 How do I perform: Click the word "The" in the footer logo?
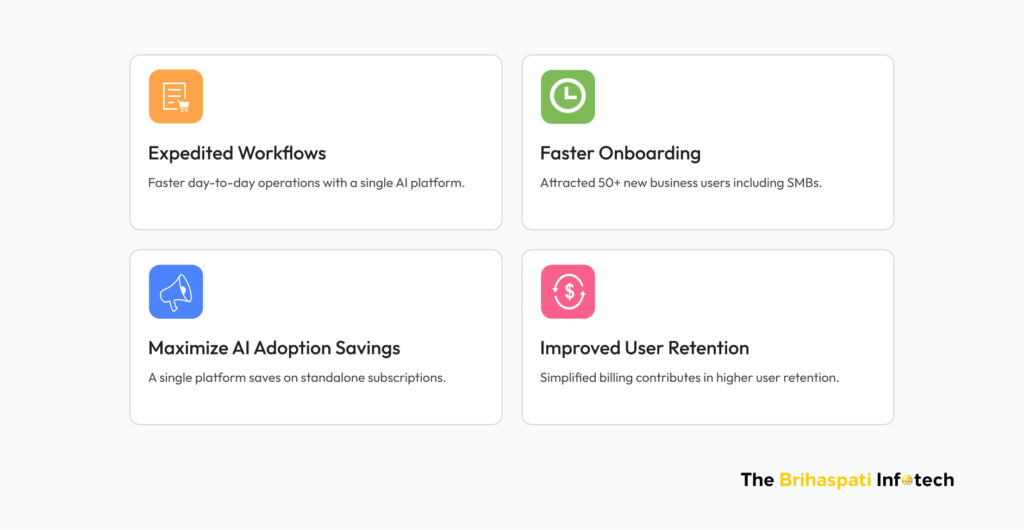point(757,480)
